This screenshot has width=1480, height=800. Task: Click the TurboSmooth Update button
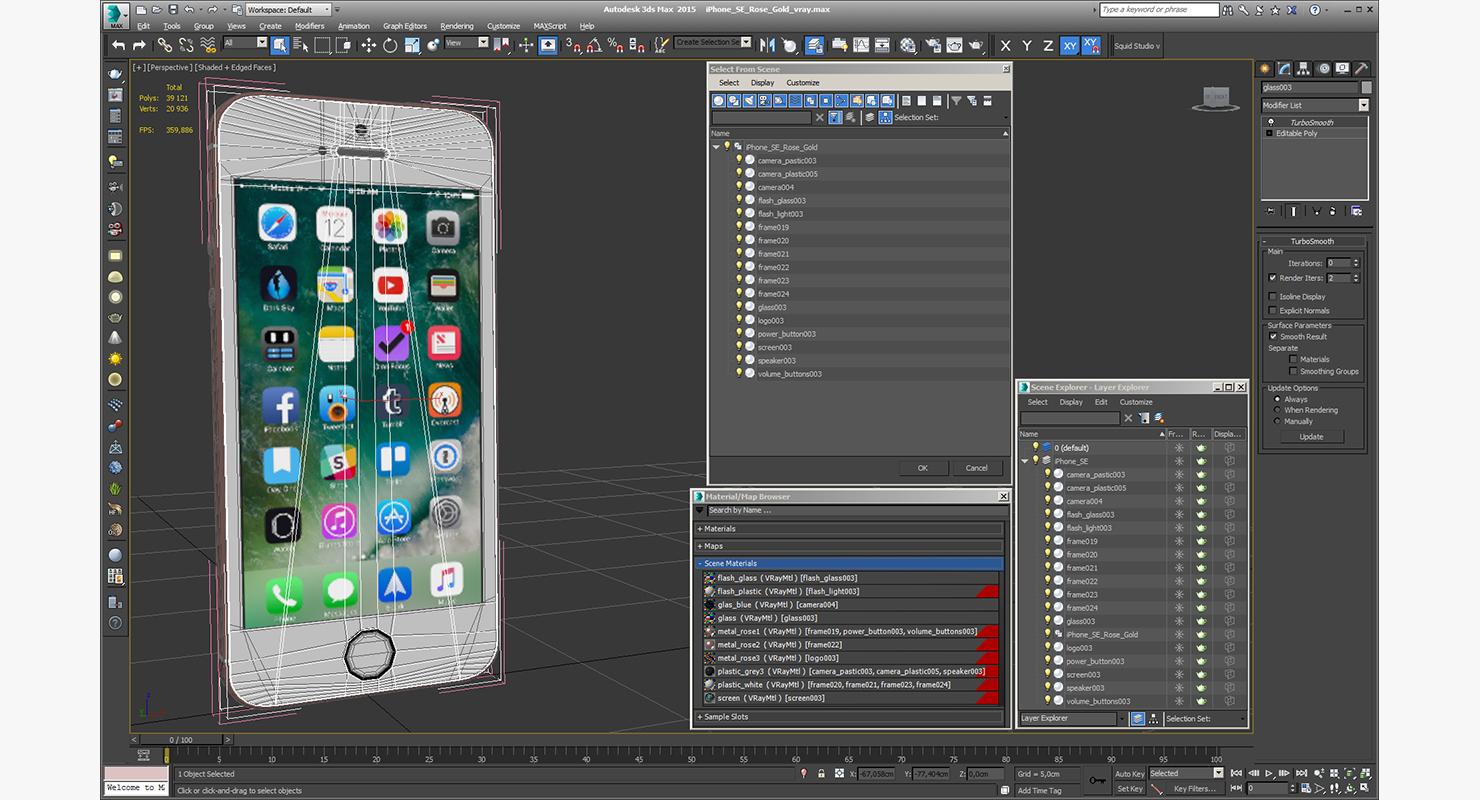click(1311, 437)
